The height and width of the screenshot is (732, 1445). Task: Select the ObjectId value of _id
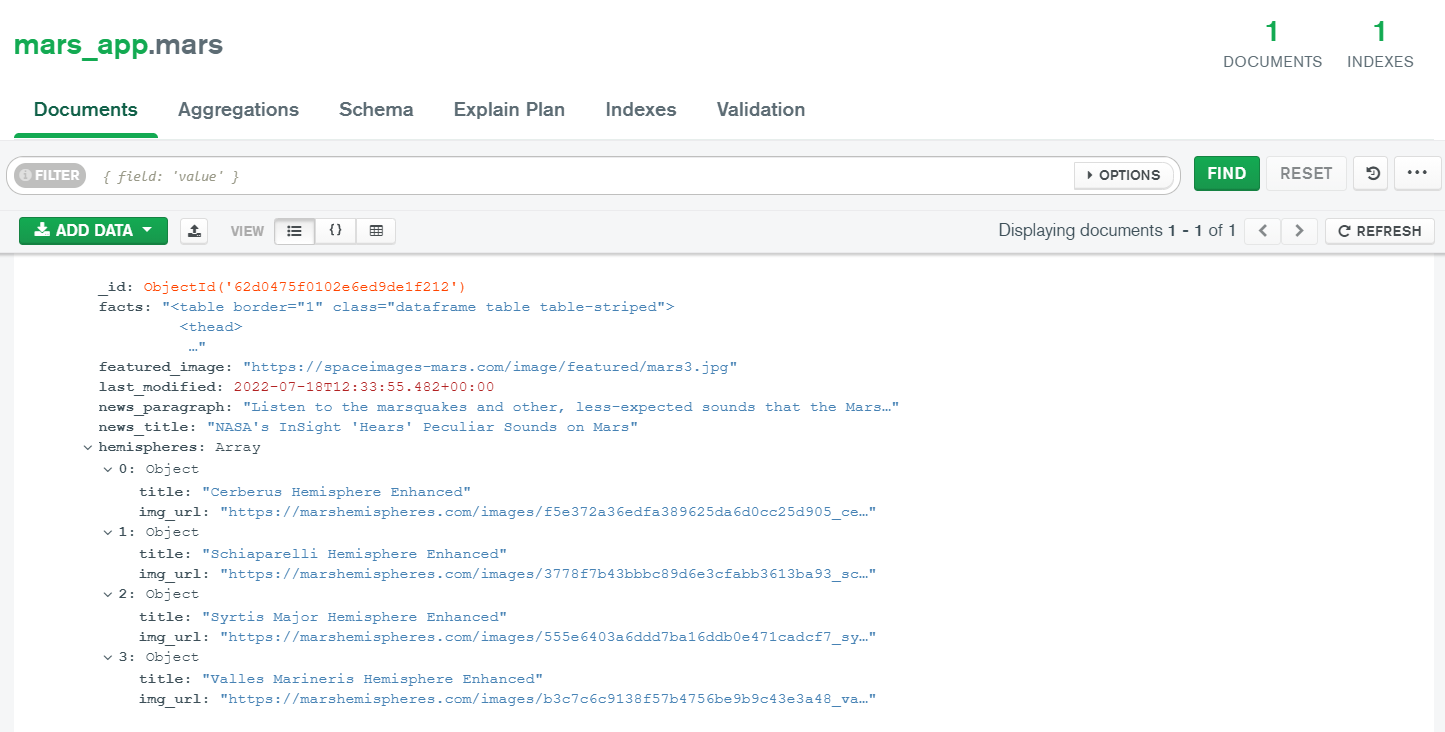click(305, 287)
